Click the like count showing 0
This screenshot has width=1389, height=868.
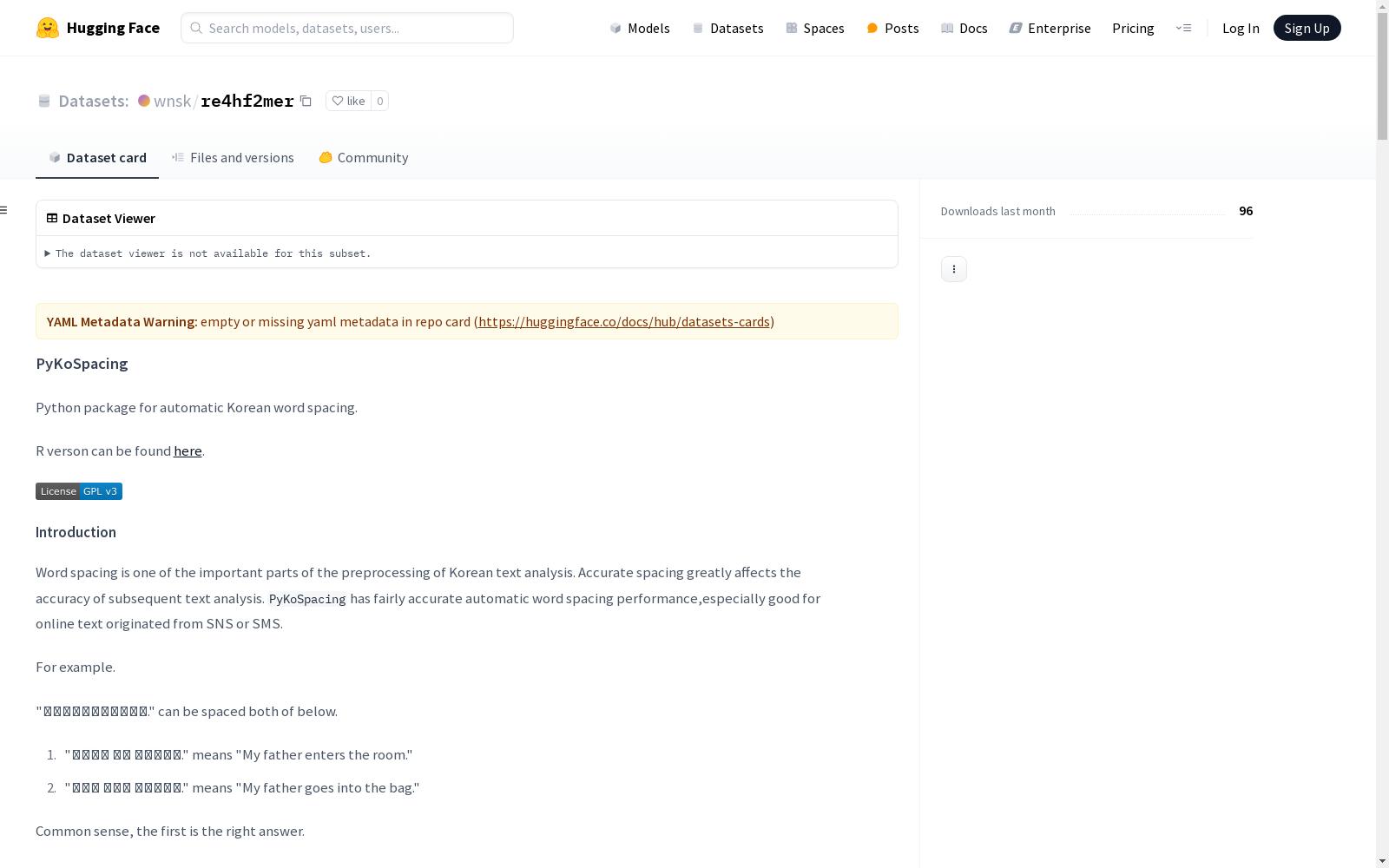point(379,101)
